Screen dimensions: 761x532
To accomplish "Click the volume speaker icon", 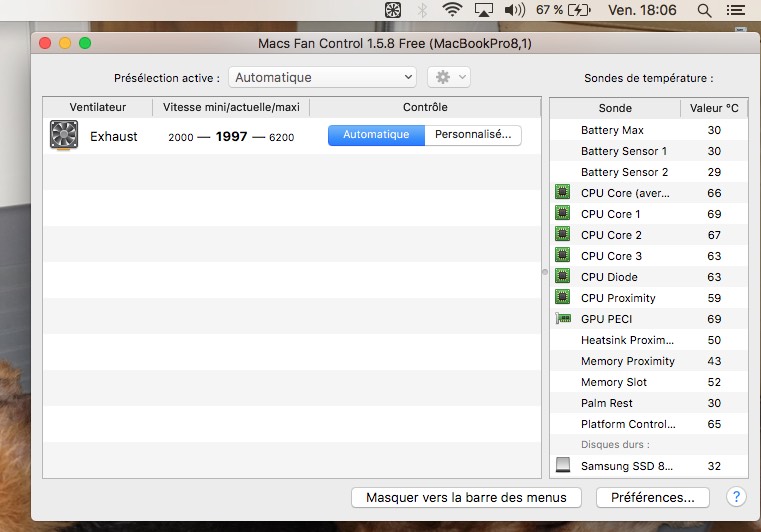I will [x=514, y=10].
